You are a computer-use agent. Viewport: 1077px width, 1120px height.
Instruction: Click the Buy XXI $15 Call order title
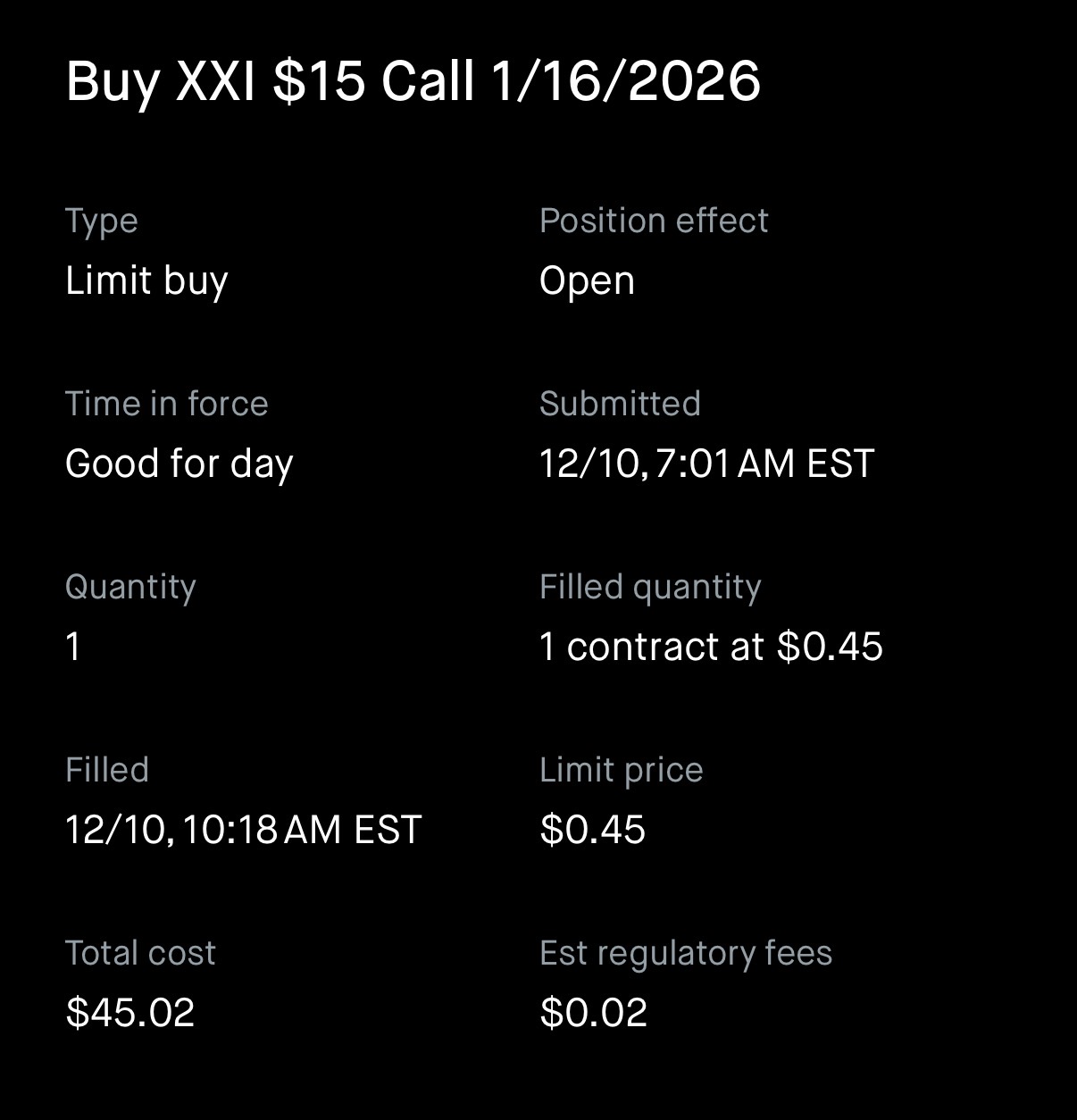(413, 81)
